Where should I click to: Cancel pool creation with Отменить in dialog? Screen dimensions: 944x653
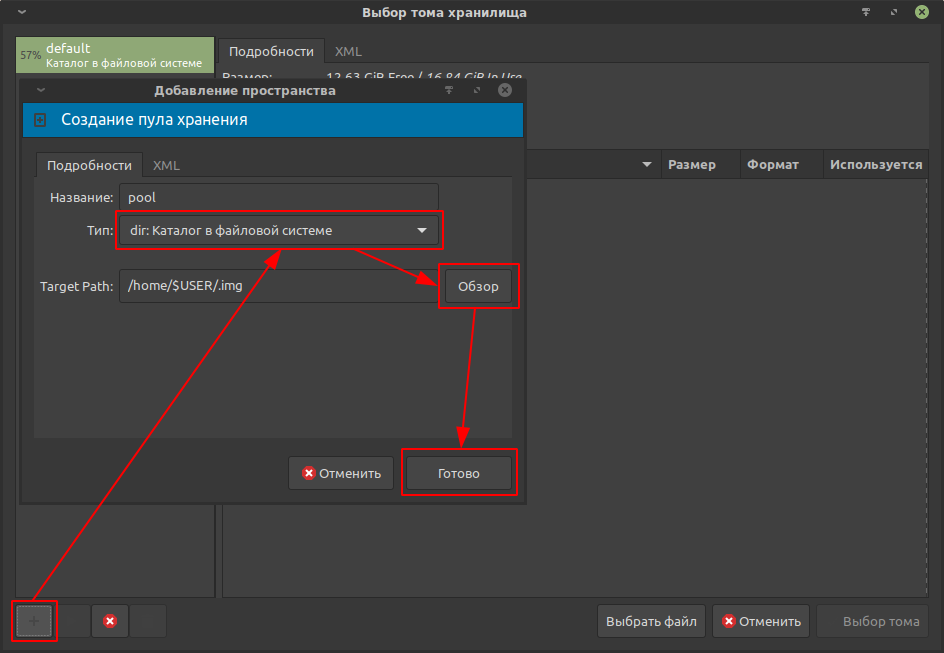[342, 473]
